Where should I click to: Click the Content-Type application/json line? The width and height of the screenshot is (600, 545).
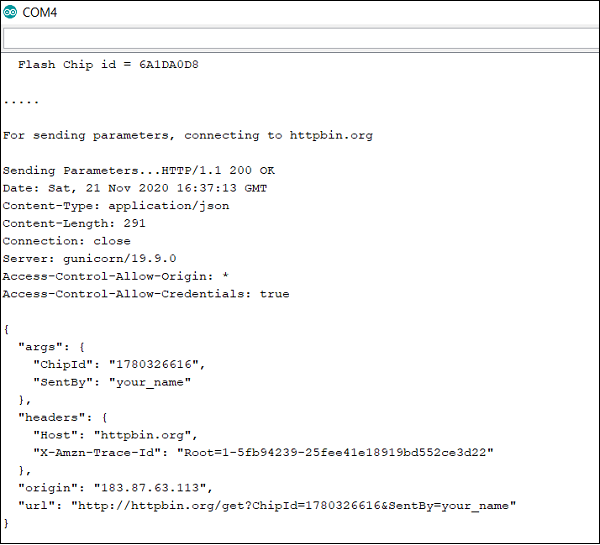[x=116, y=206]
